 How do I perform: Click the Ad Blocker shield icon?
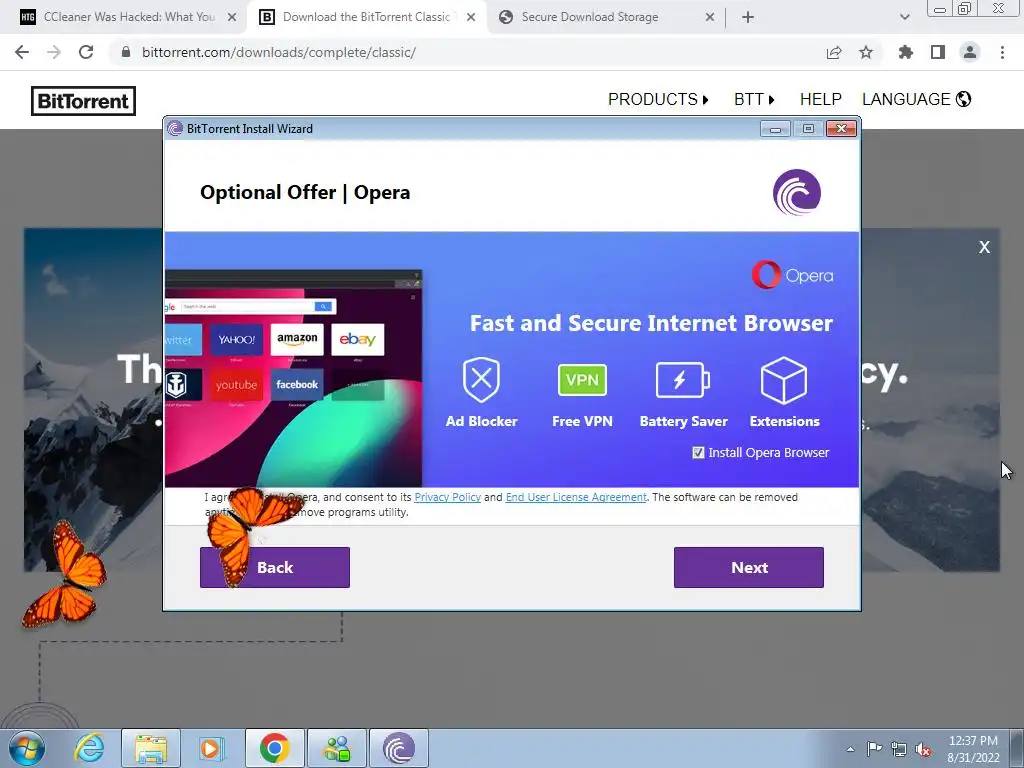coord(481,379)
